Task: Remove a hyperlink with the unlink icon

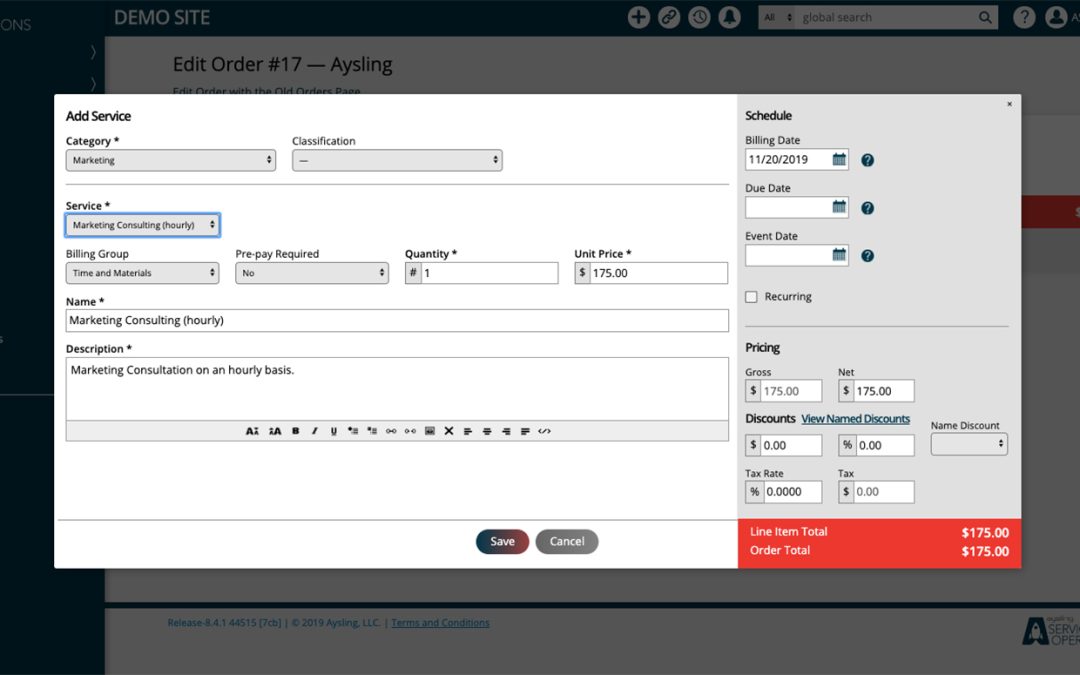Action: 411,431
